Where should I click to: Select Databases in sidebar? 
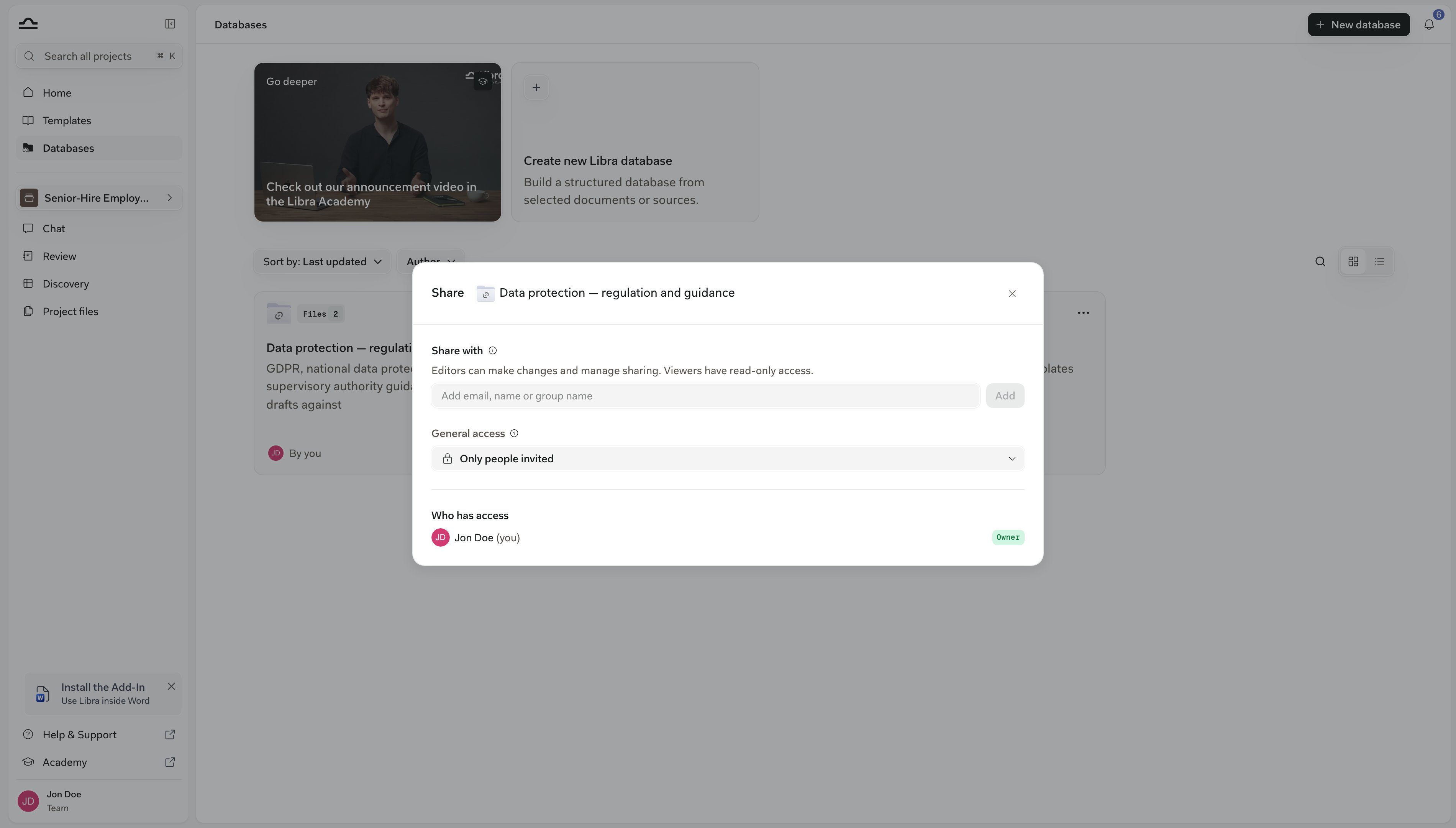coord(99,148)
